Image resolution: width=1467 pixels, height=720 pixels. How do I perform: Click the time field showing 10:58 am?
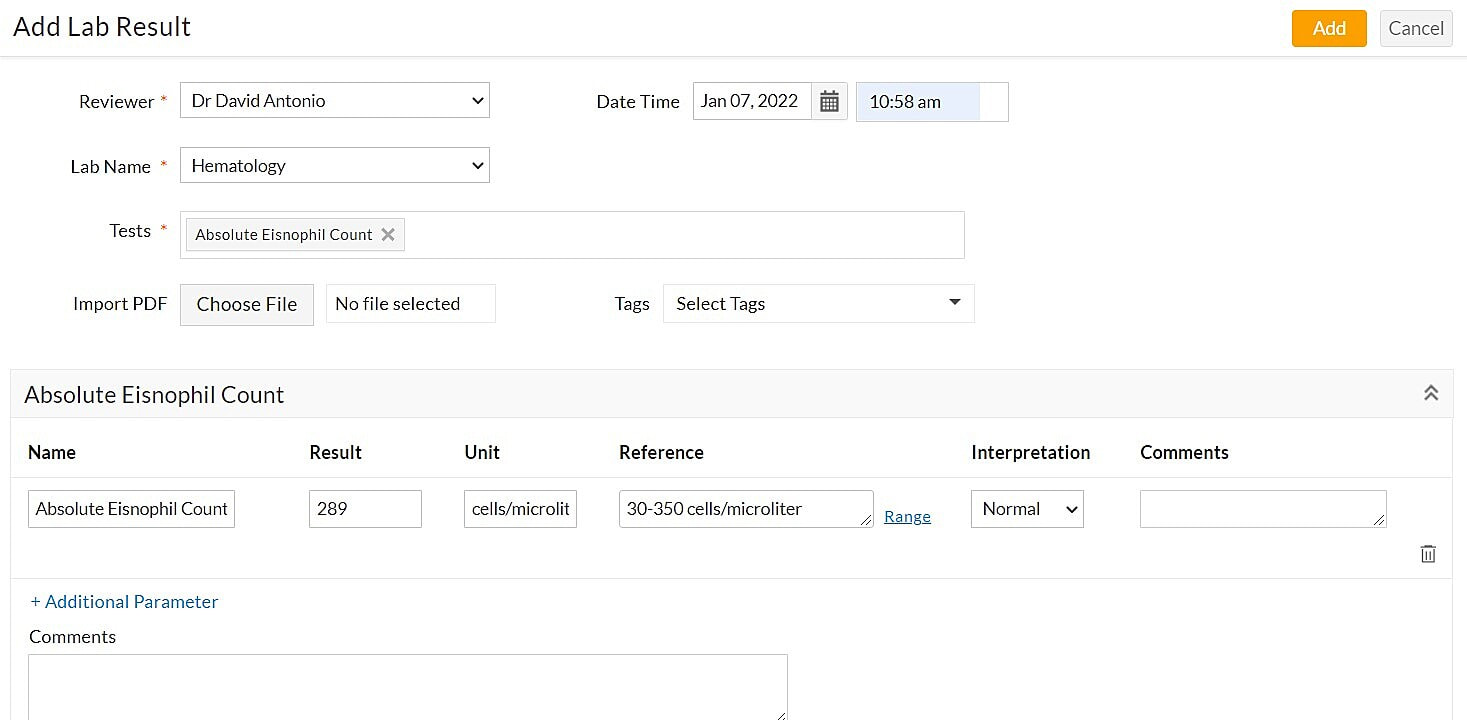click(x=918, y=102)
